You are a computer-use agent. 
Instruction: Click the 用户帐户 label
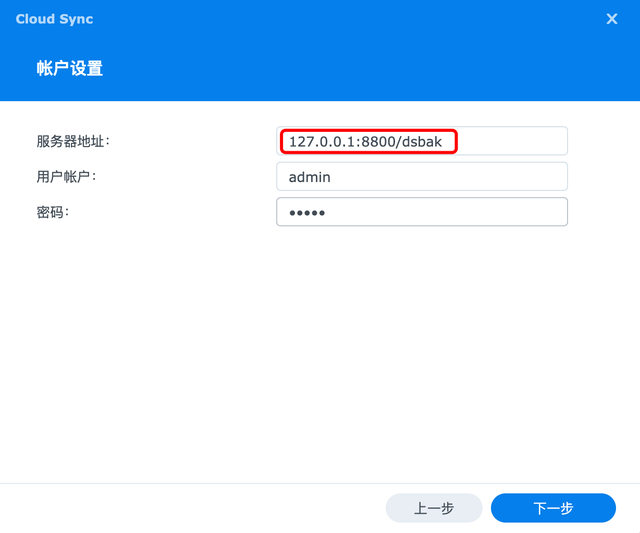67,177
